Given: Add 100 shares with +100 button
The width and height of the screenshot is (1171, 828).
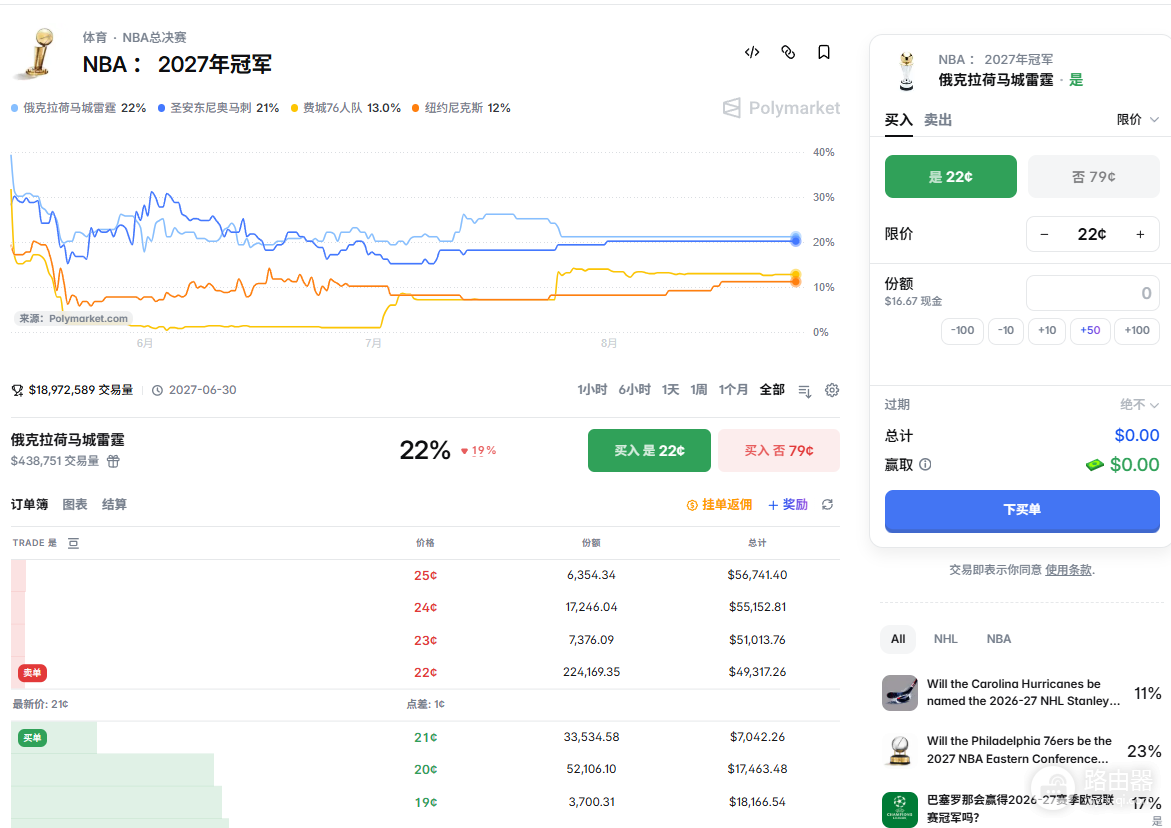Looking at the screenshot, I should (x=1137, y=330).
